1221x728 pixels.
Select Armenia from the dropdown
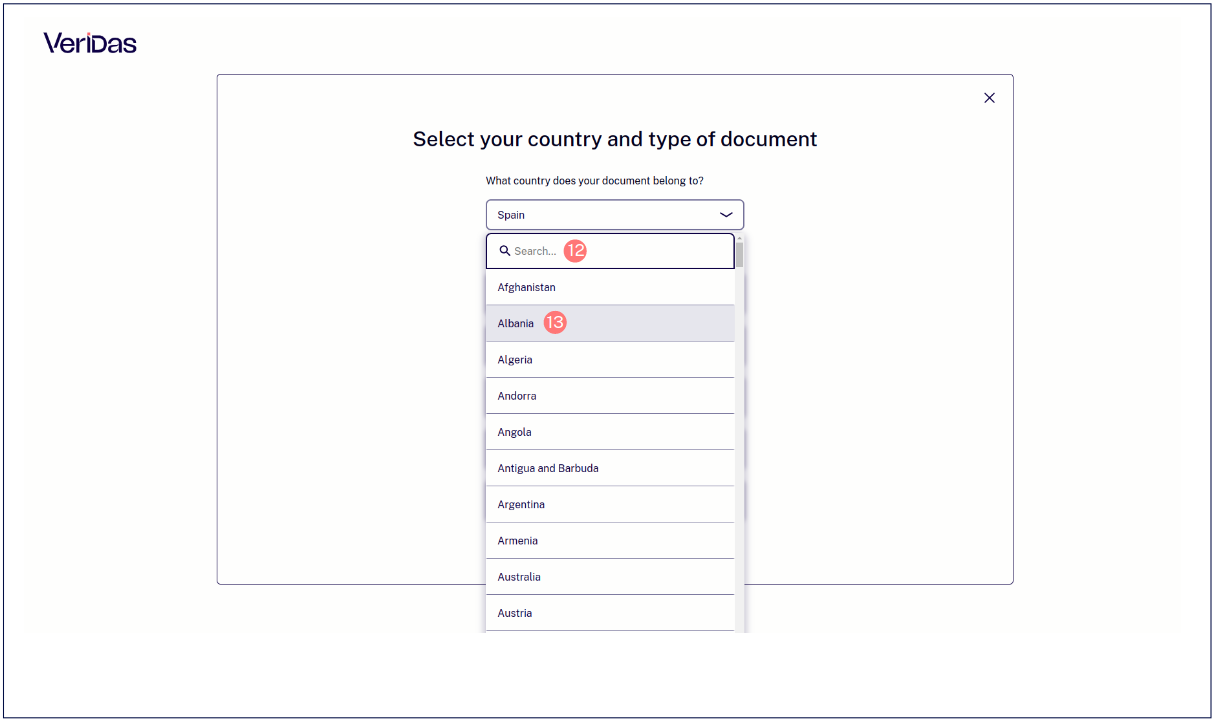click(x=610, y=540)
